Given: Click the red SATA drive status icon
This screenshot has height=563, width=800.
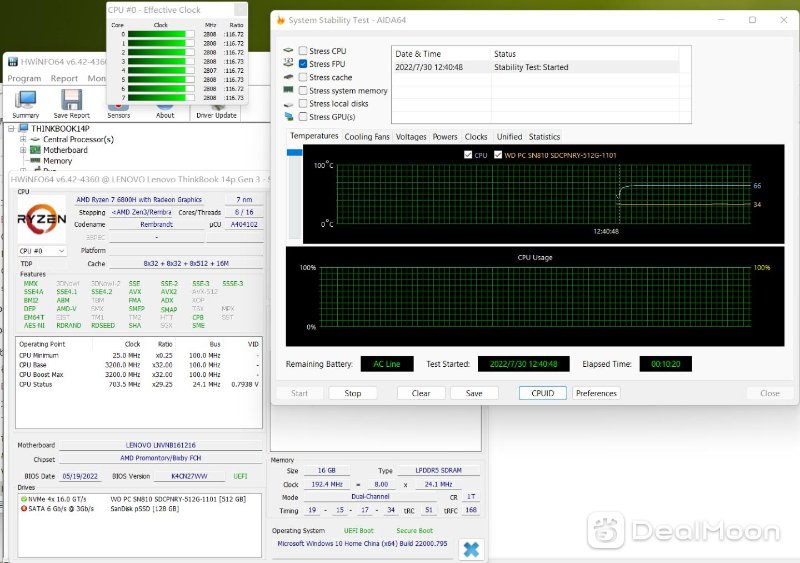Looking at the screenshot, I should pyautogui.click(x=23, y=508).
